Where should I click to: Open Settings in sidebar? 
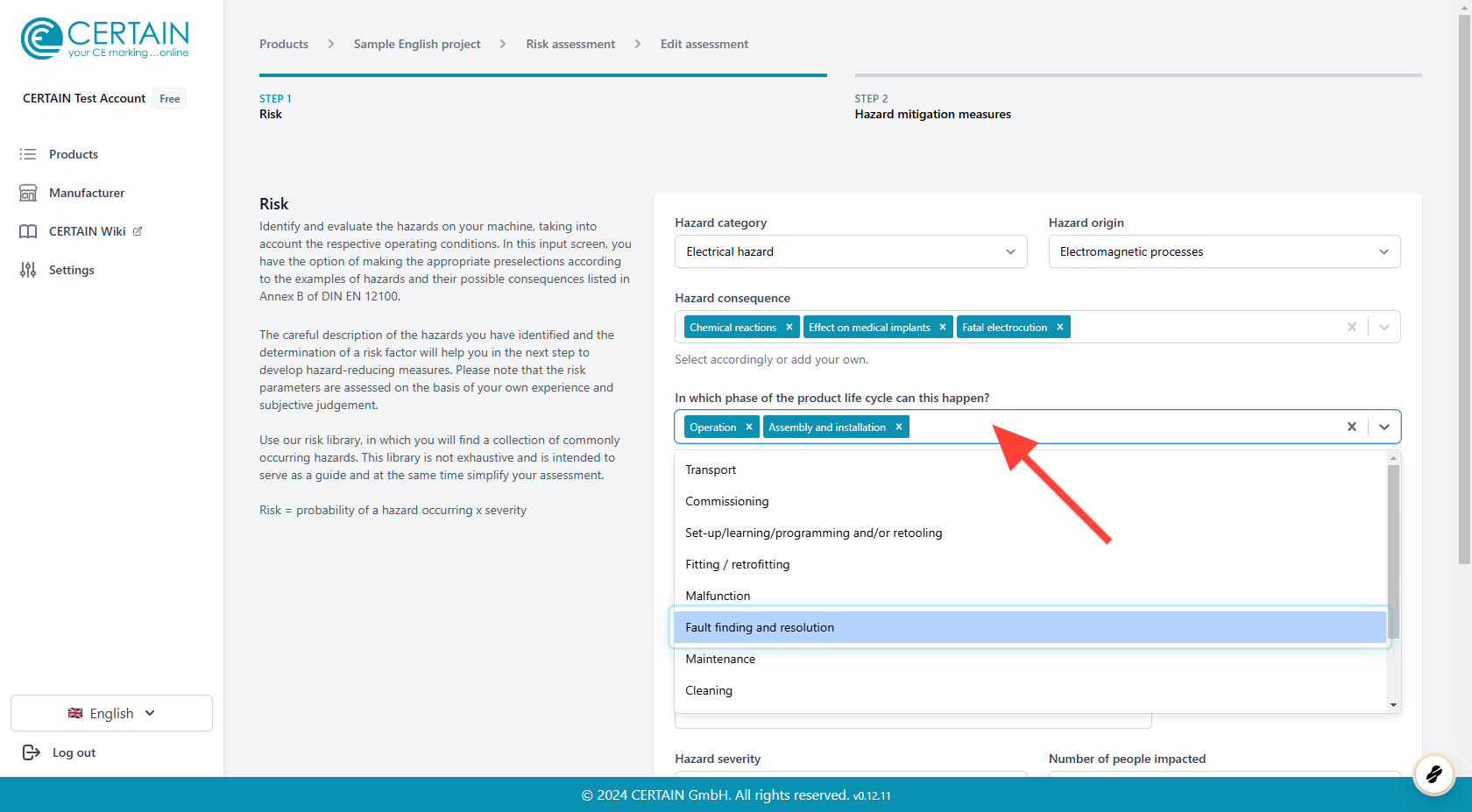coord(72,270)
